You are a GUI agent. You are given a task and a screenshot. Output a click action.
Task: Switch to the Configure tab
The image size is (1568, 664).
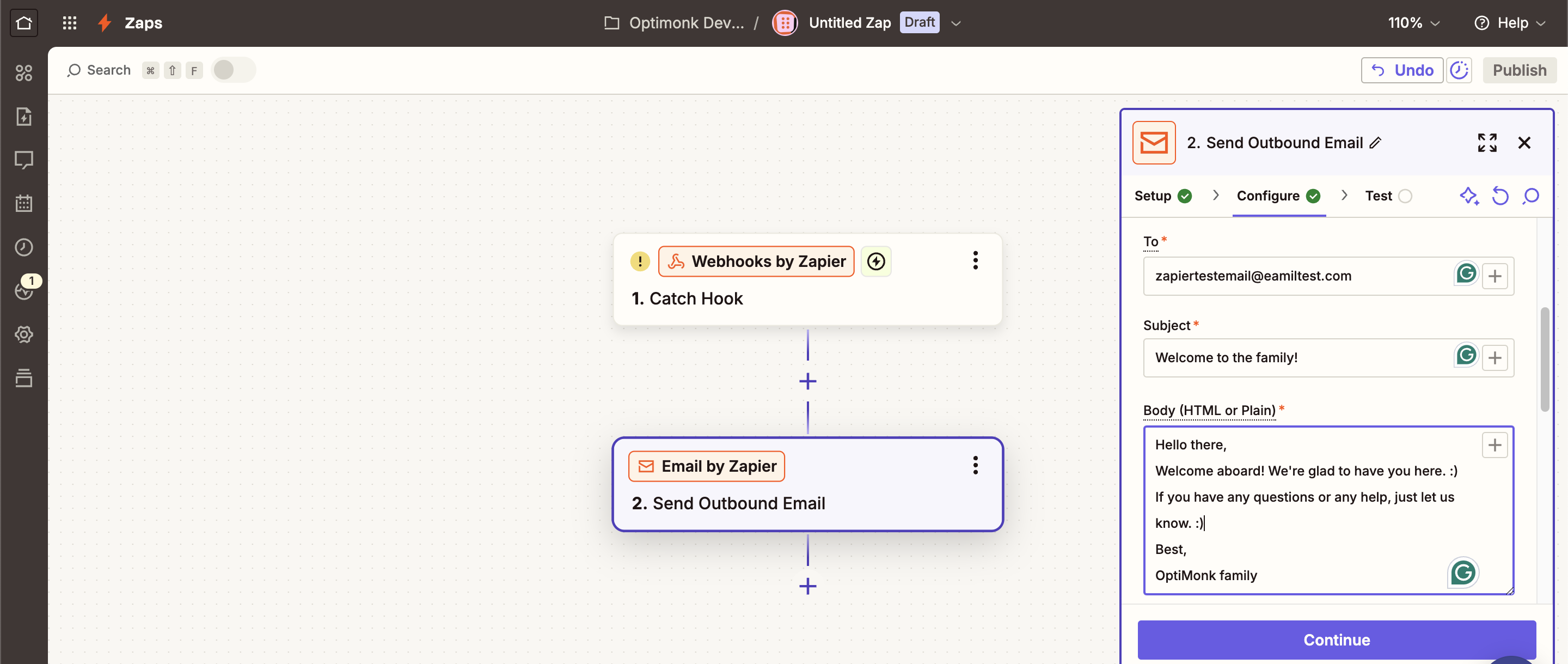pyautogui.click(x=1278, y=196)
